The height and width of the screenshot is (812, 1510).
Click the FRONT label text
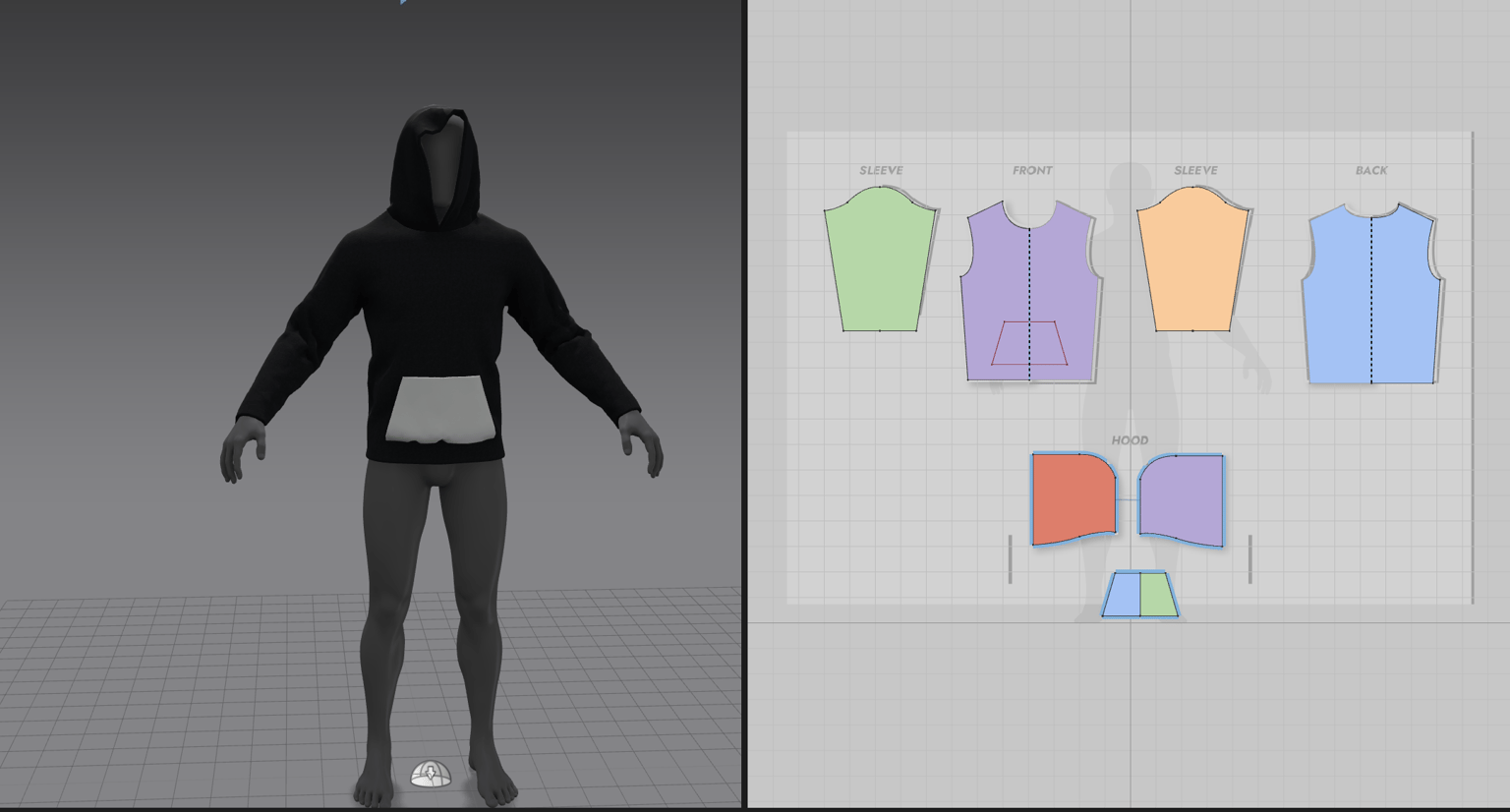[1032, 170]
